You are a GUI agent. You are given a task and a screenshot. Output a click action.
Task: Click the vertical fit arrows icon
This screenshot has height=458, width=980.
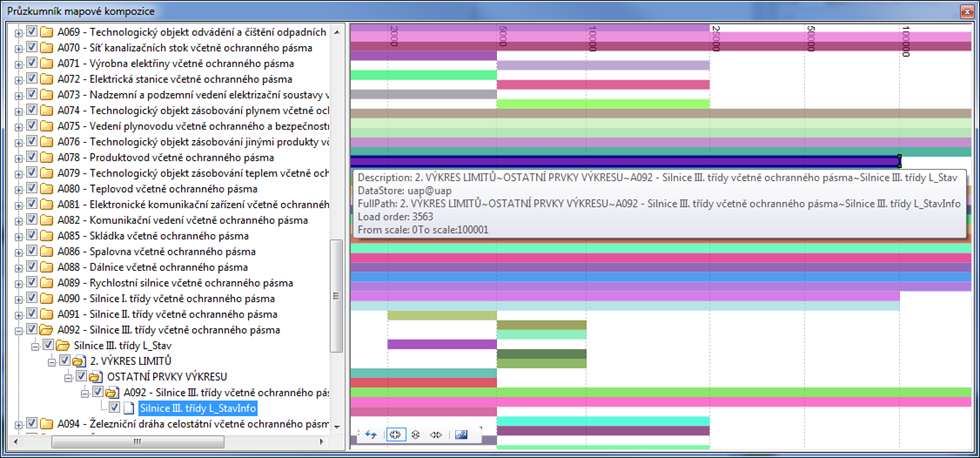pos(415,435)
